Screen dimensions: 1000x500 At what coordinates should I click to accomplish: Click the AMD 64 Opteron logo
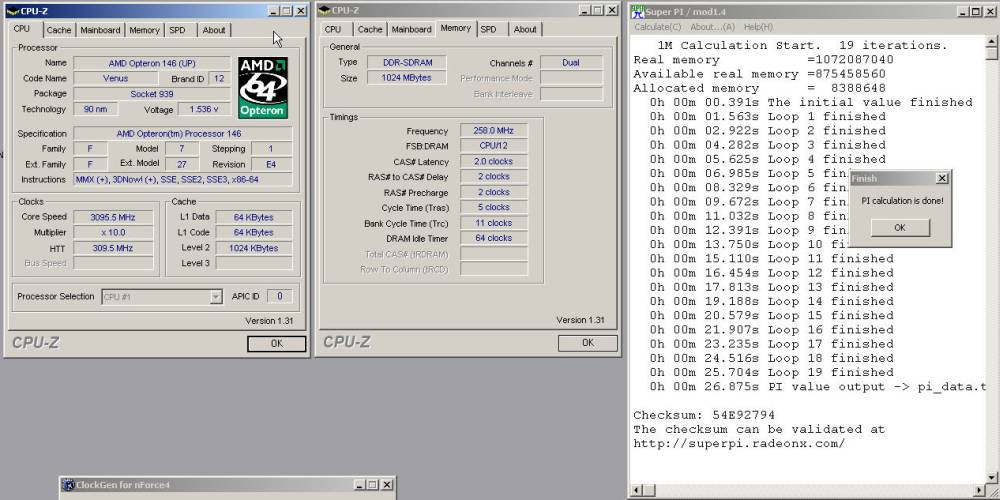click(263, 87)
